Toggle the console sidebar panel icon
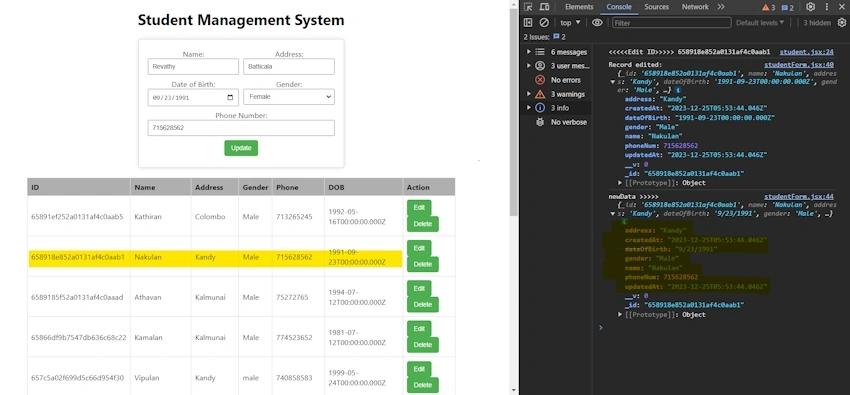This screenshot has height=395, width=850. (528, 23)
